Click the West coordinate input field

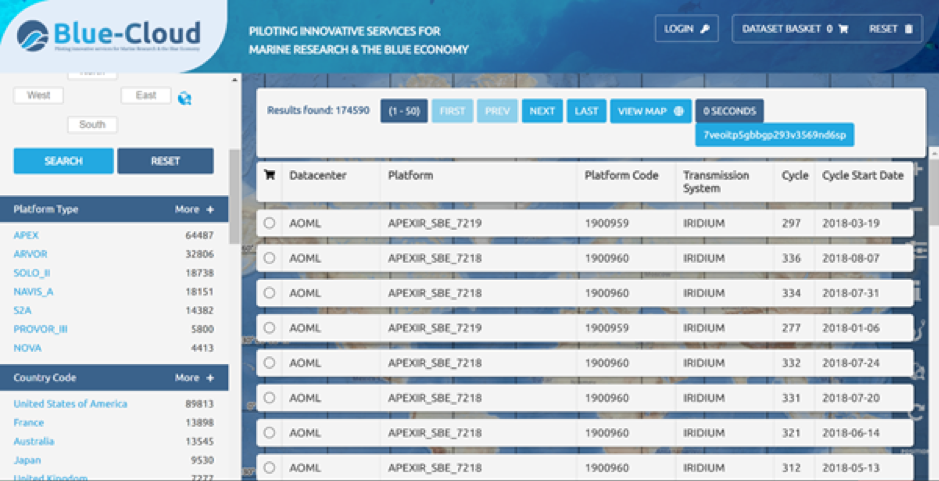[38, 96]
